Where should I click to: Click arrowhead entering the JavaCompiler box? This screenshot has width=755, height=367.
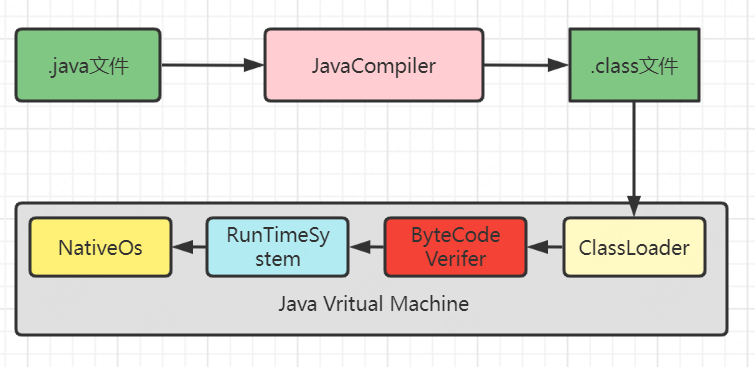pos(254,65)
